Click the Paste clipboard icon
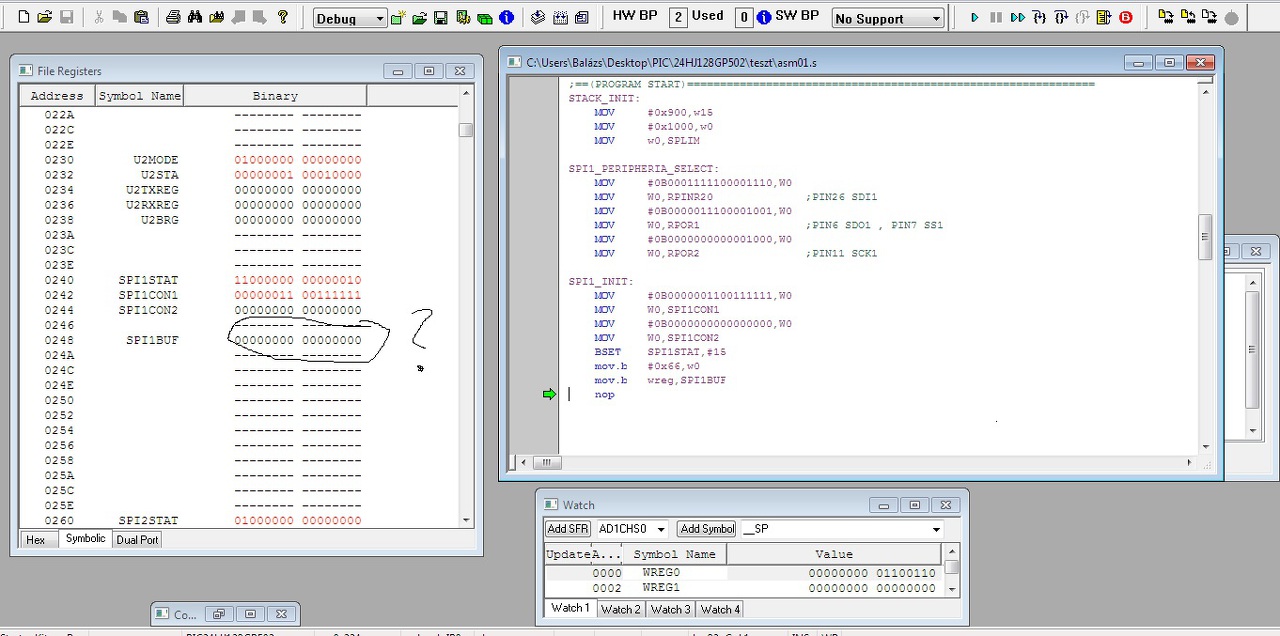Image resolution: width=1280 pixels, height=636 pixels. click(141, 17)
